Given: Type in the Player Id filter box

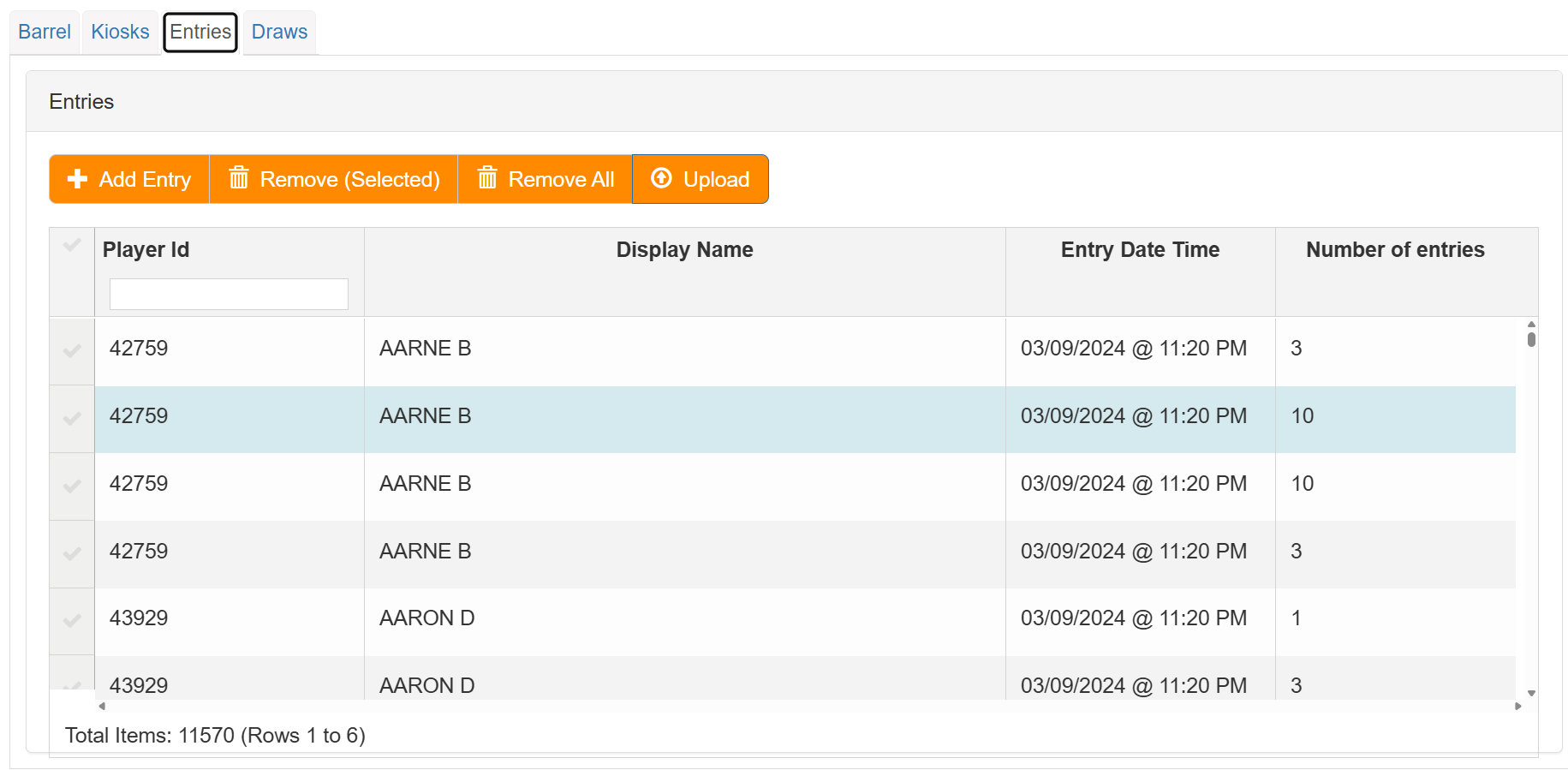Looking at the screenshot, I should pos(229,294).
